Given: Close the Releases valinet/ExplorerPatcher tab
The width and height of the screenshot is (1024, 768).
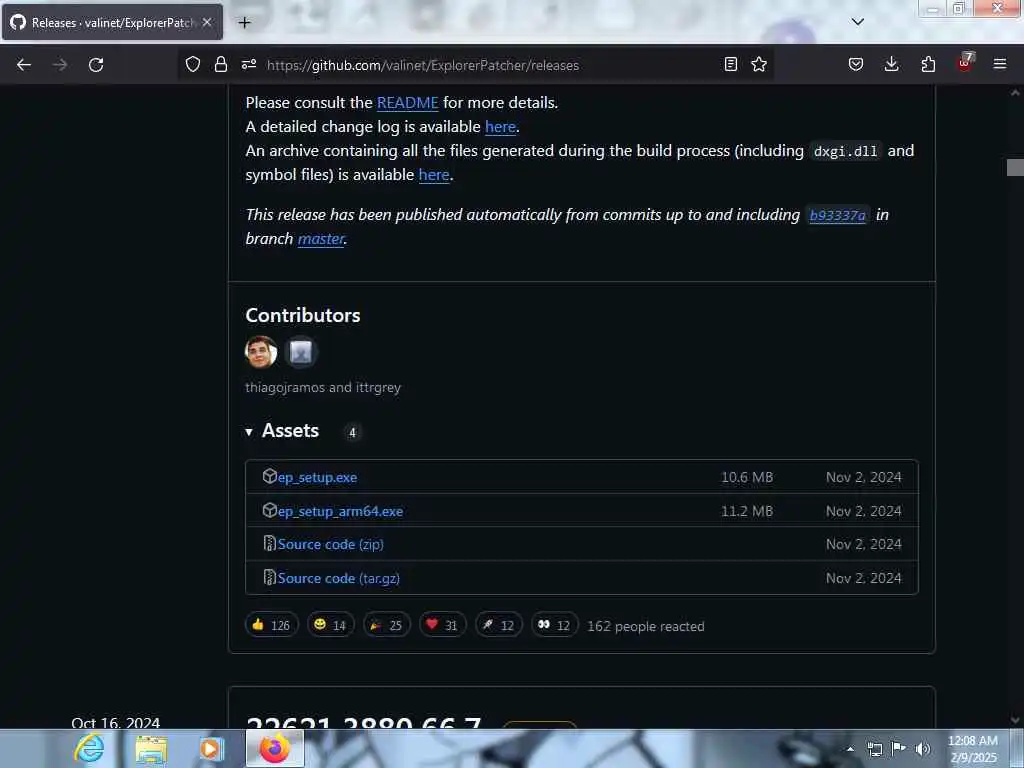Looking at the screenshot, I should pyautogui.click(x=207, y=22).
